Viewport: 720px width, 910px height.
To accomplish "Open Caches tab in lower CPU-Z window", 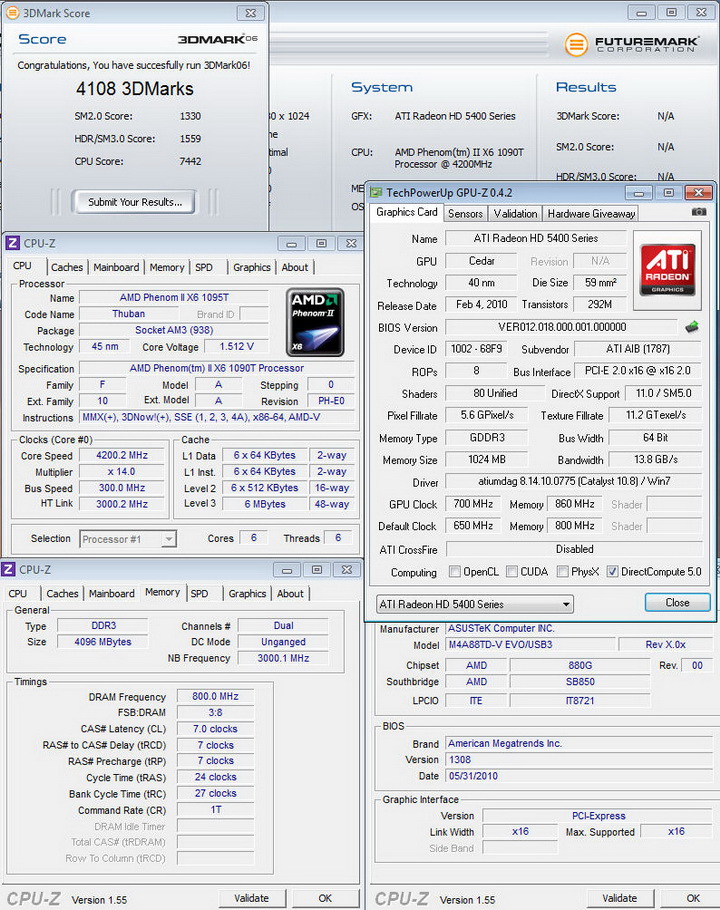I will (62, 594).
